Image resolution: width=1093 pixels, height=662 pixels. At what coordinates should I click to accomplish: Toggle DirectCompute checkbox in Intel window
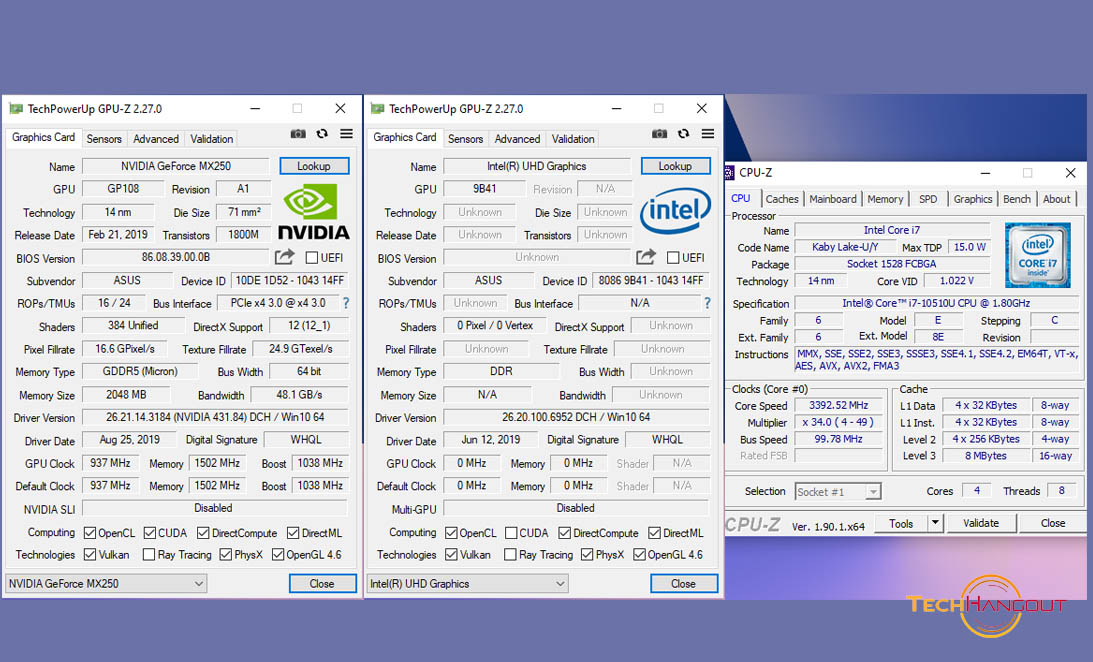(x=565, y=533)
